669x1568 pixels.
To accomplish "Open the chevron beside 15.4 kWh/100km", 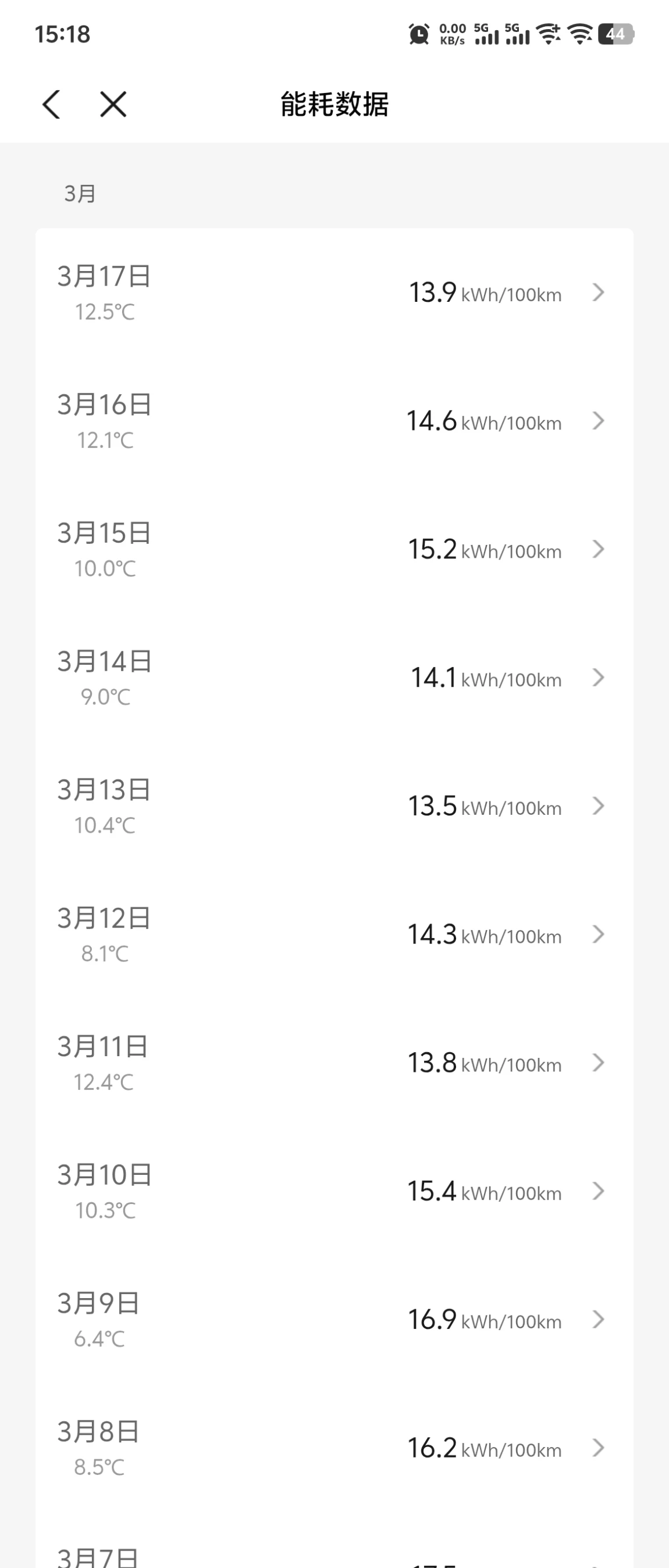I will (x=599, y=1191).
